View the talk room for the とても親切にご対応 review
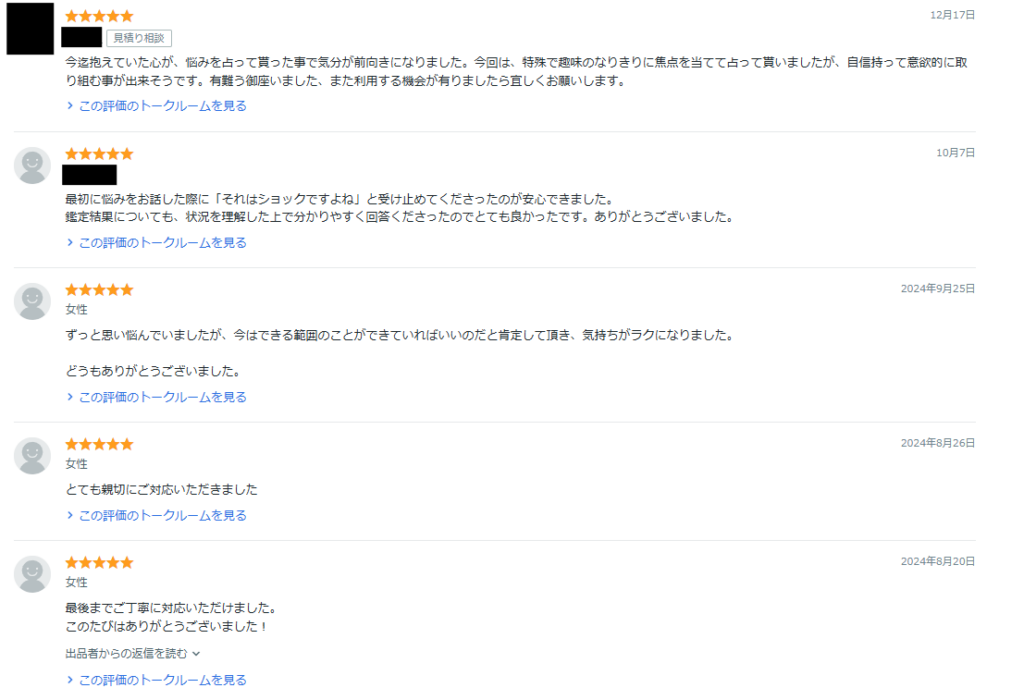Image resolution: width=1024 pixels, height=700 pixels. [162, 516]
